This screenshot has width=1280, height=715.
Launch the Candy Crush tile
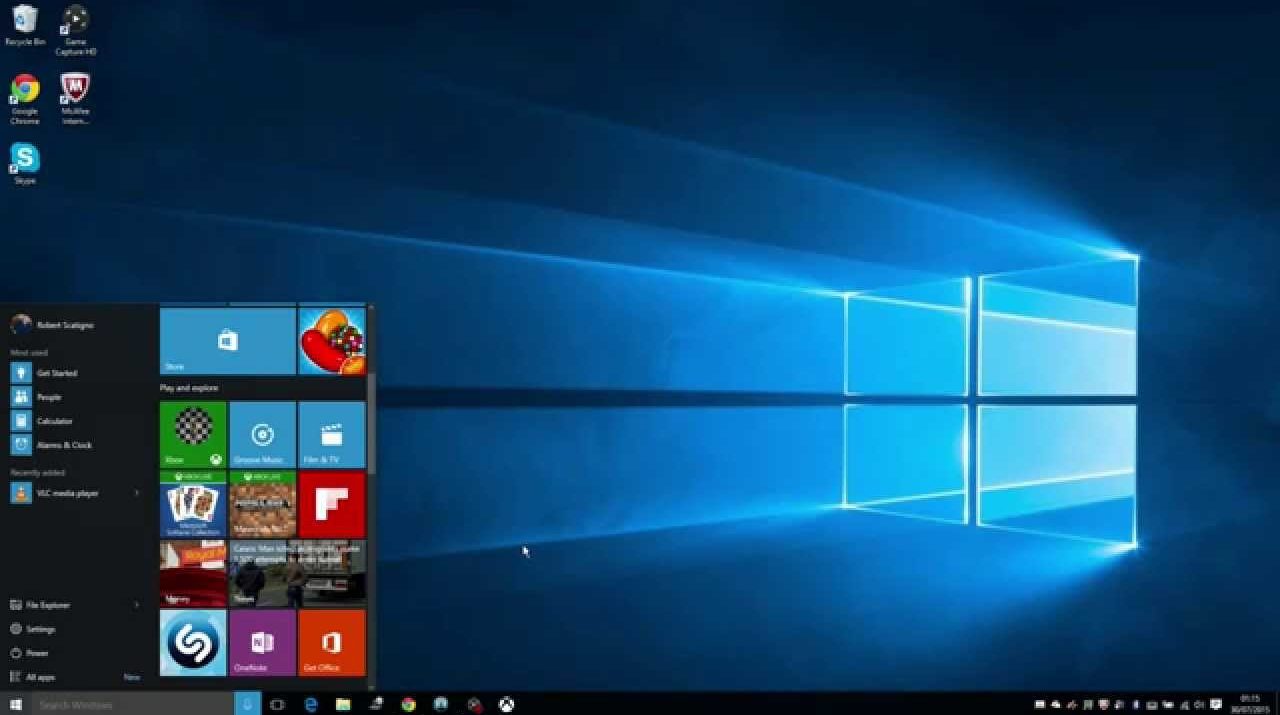tap(332, 341)
